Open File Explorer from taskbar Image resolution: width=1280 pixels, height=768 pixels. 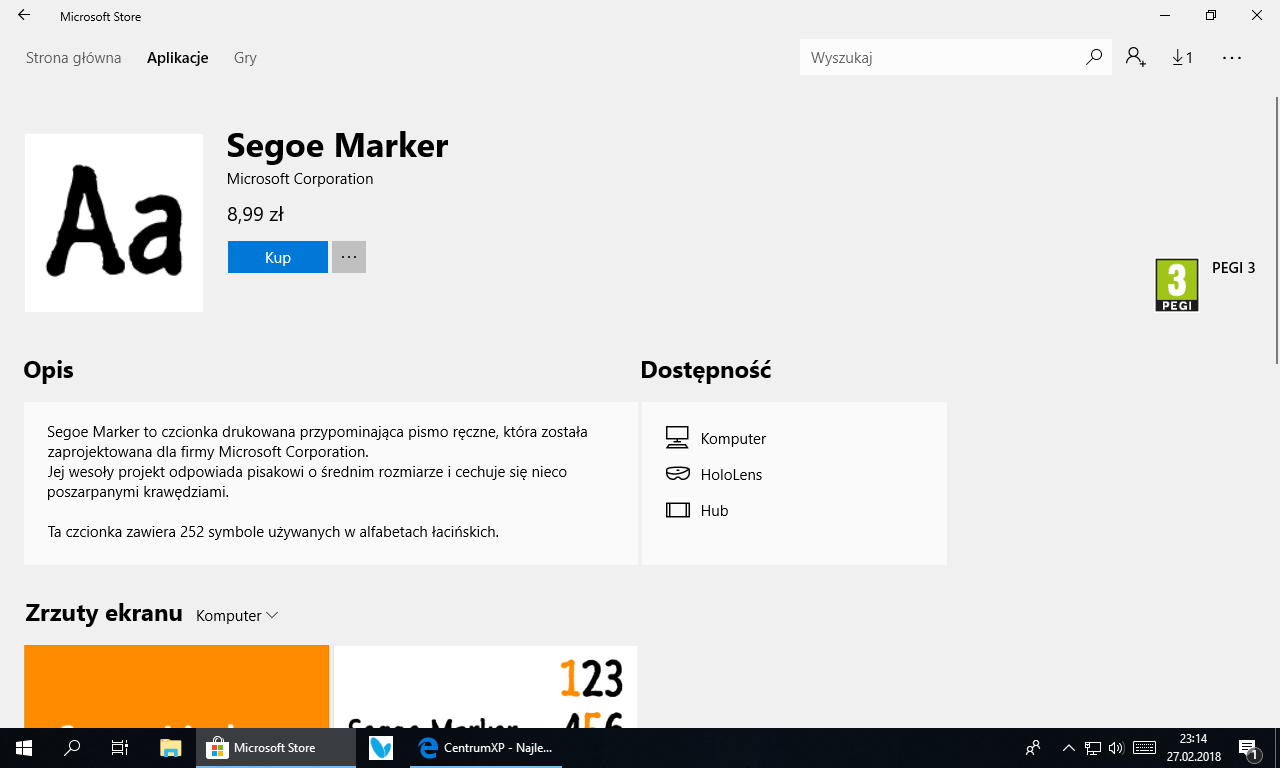(x=171, y=748)
